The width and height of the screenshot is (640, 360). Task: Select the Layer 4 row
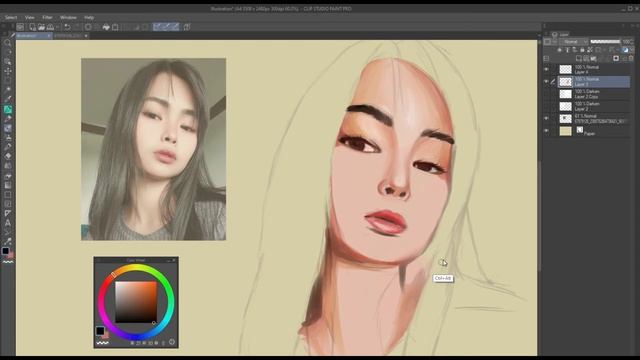594,69
